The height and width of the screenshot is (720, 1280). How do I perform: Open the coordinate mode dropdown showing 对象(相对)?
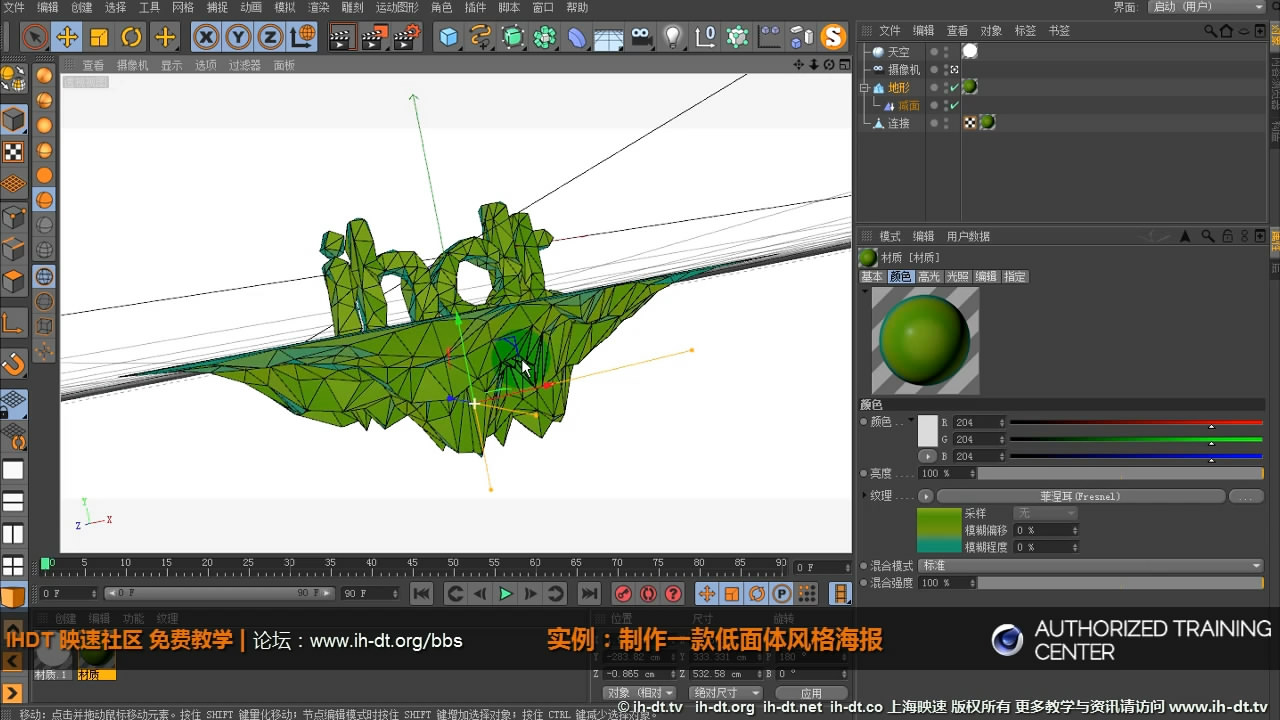(x=638, y=692)
